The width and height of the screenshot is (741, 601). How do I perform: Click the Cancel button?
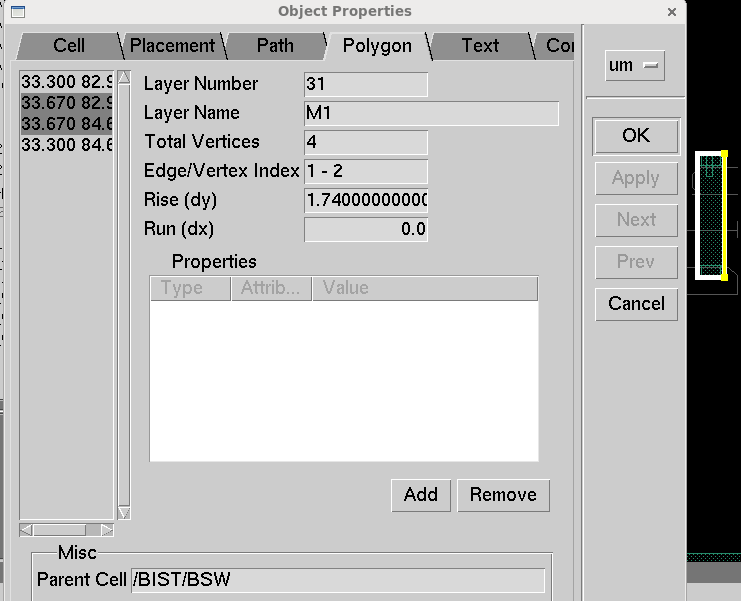[636, 304]
